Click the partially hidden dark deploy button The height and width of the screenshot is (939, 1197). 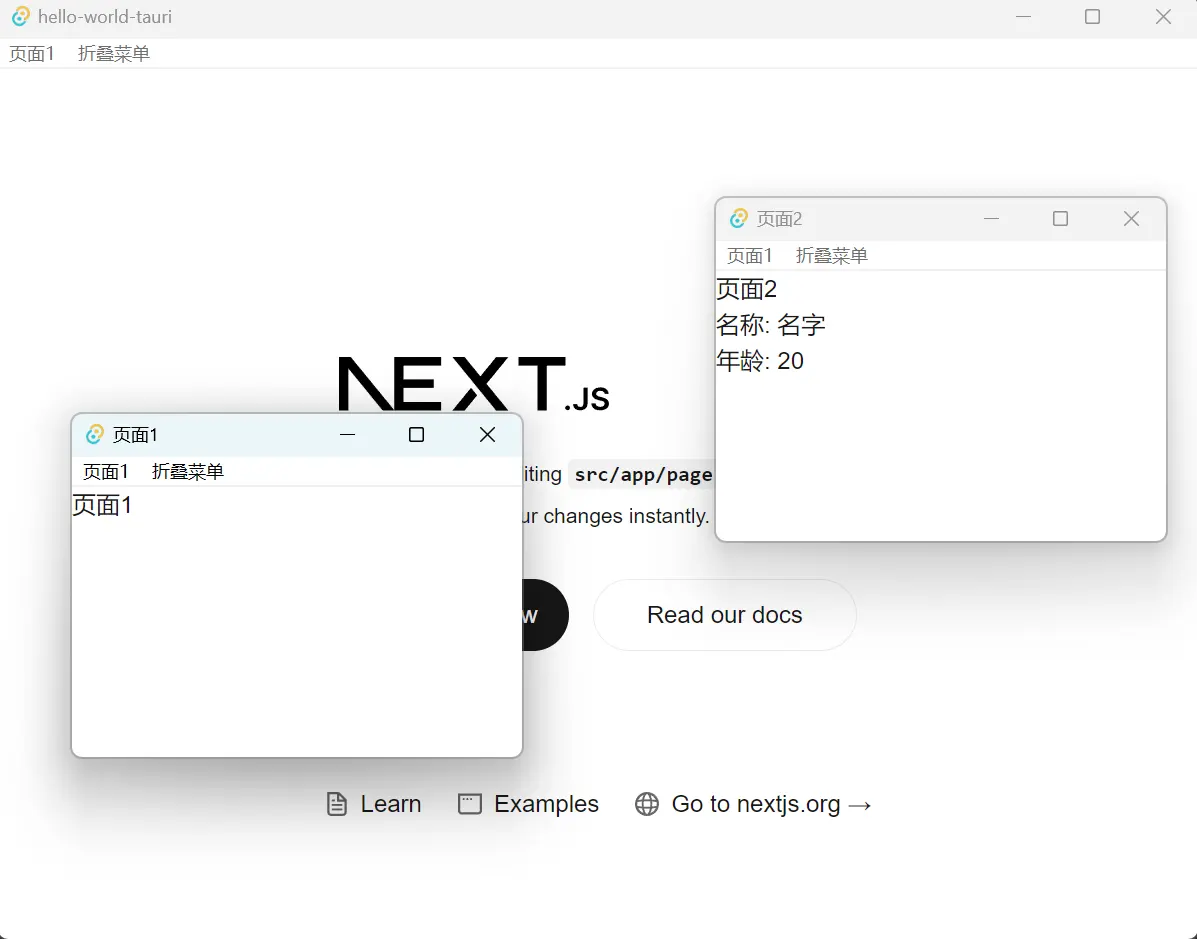click(545, 615)
